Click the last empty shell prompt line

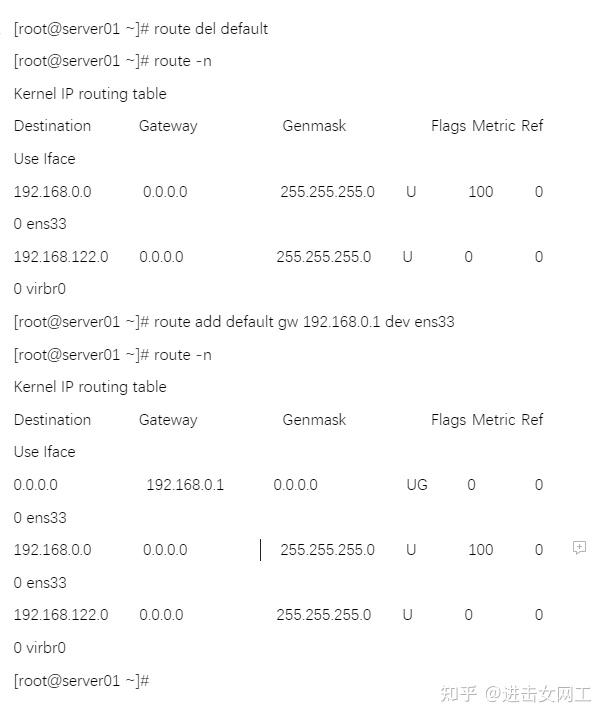[81, 681]
